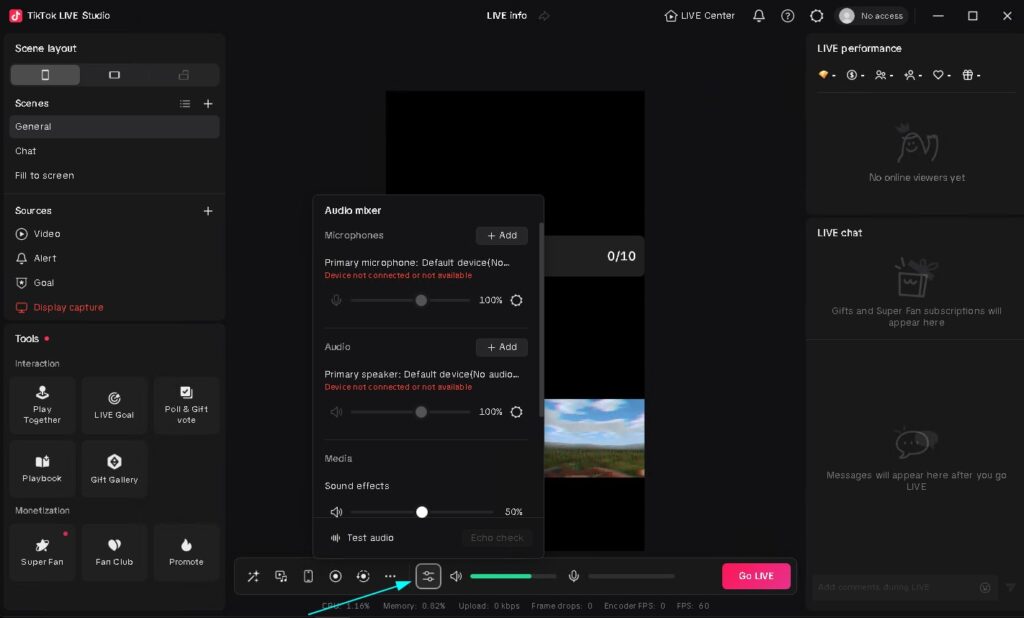
Task: Open the scenes list view icon
Action: (185, 104)
